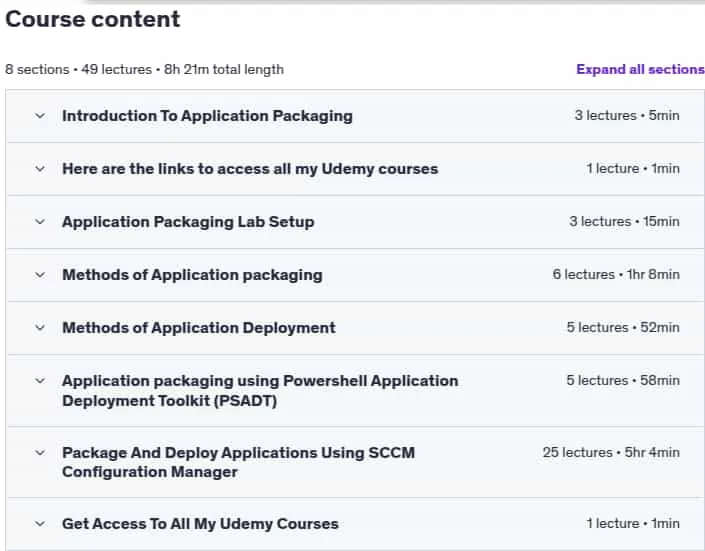The height and width of the screenshot is (551, 705).
Task: Click '3 lectures • 5min' text
Action: [627, 116]
